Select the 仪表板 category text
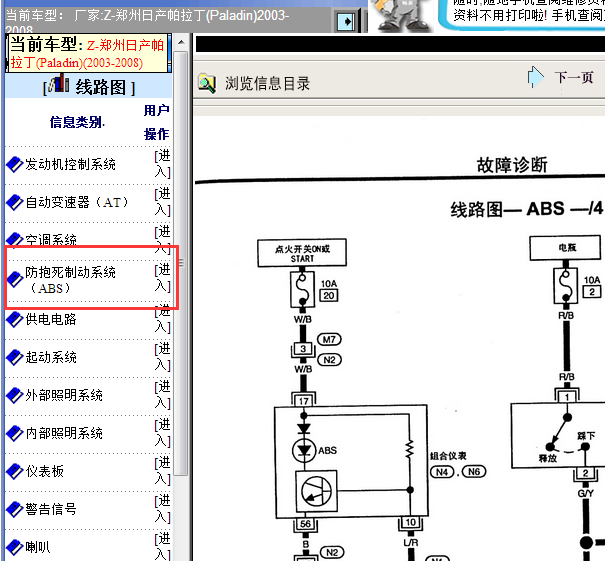Screen dimensions: 605x561 [44, 471]
